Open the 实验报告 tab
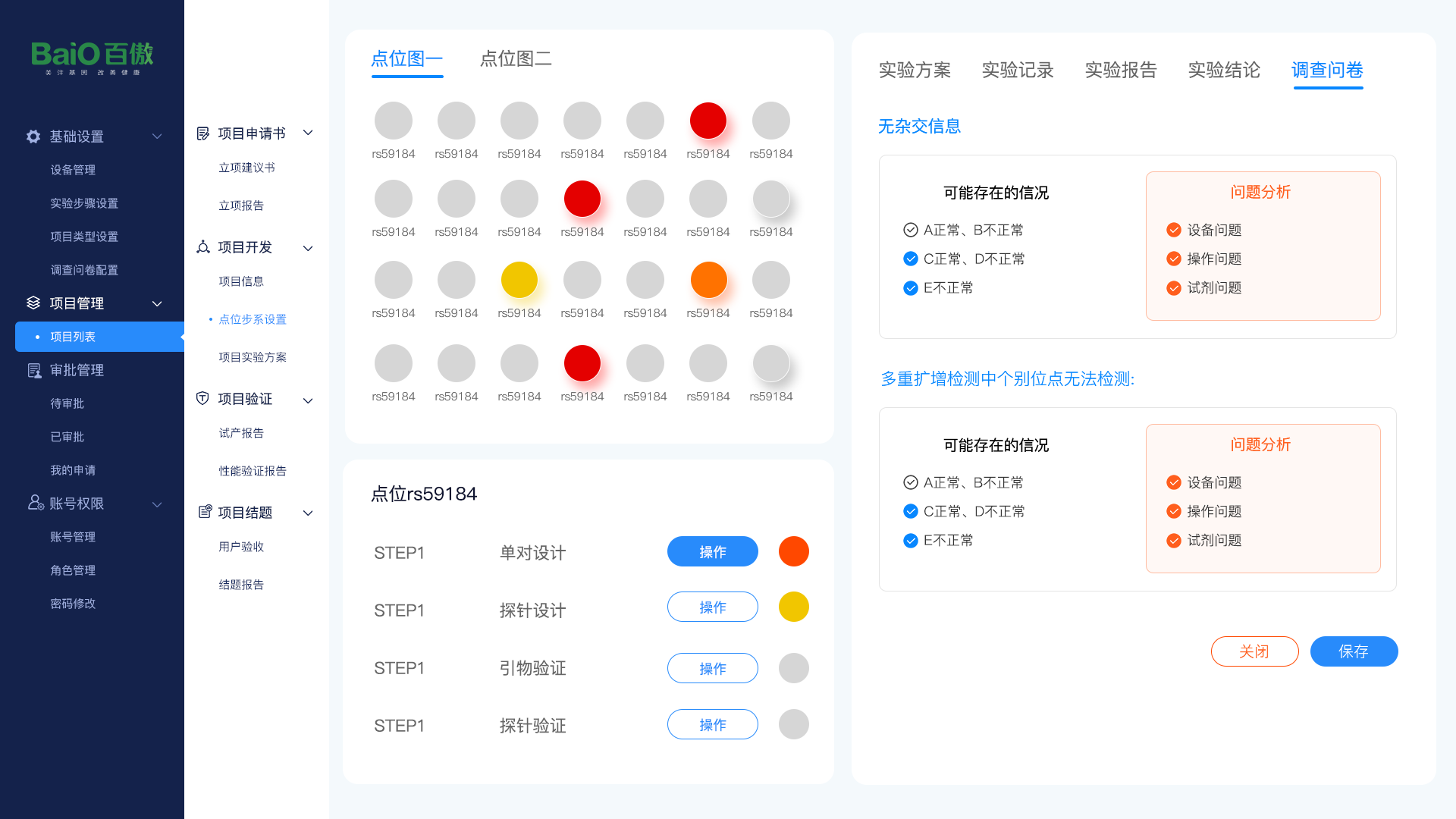The width and height of the screenshot is (1456, 819). pyautogui.click(x=1120, y=70)
